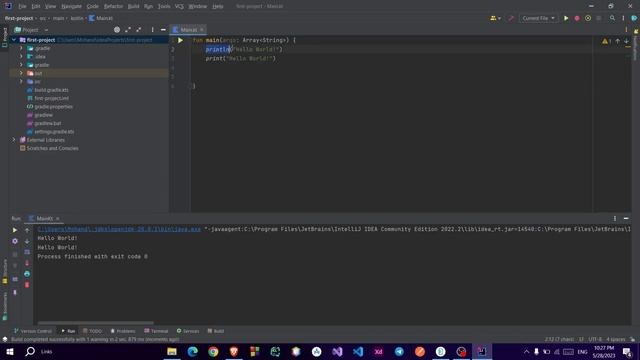Image resolution: width=640 pixels, height=360 pixels.
Task: Open the Terminal tool window
Action: [x=156, y=331]
